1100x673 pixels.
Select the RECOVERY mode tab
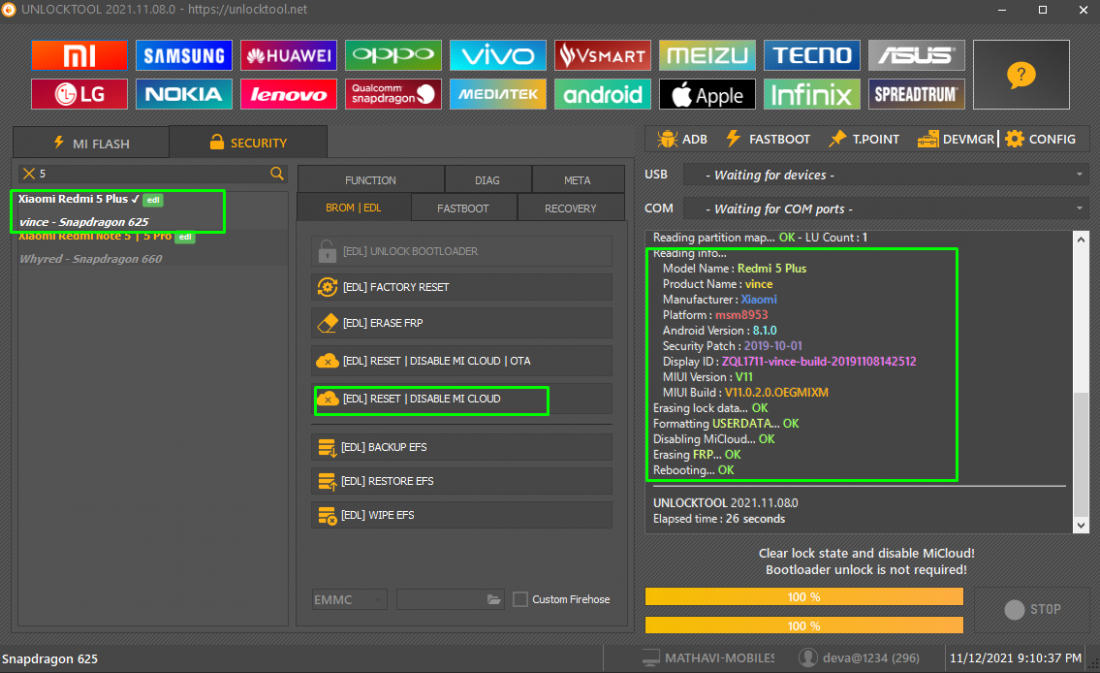570,208
